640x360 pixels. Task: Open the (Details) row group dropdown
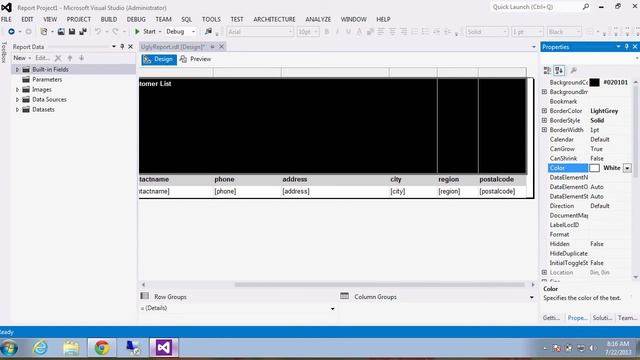(x=332, y=309)
